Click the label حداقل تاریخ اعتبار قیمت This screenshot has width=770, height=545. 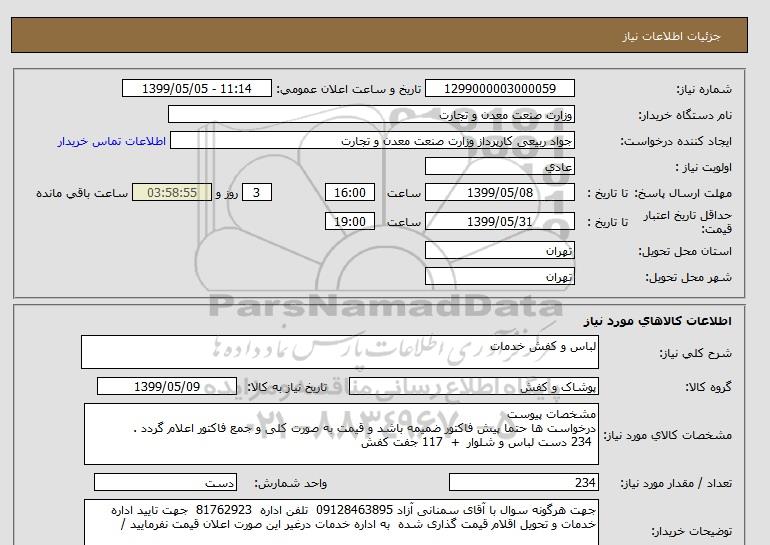(x=688, y=222)
